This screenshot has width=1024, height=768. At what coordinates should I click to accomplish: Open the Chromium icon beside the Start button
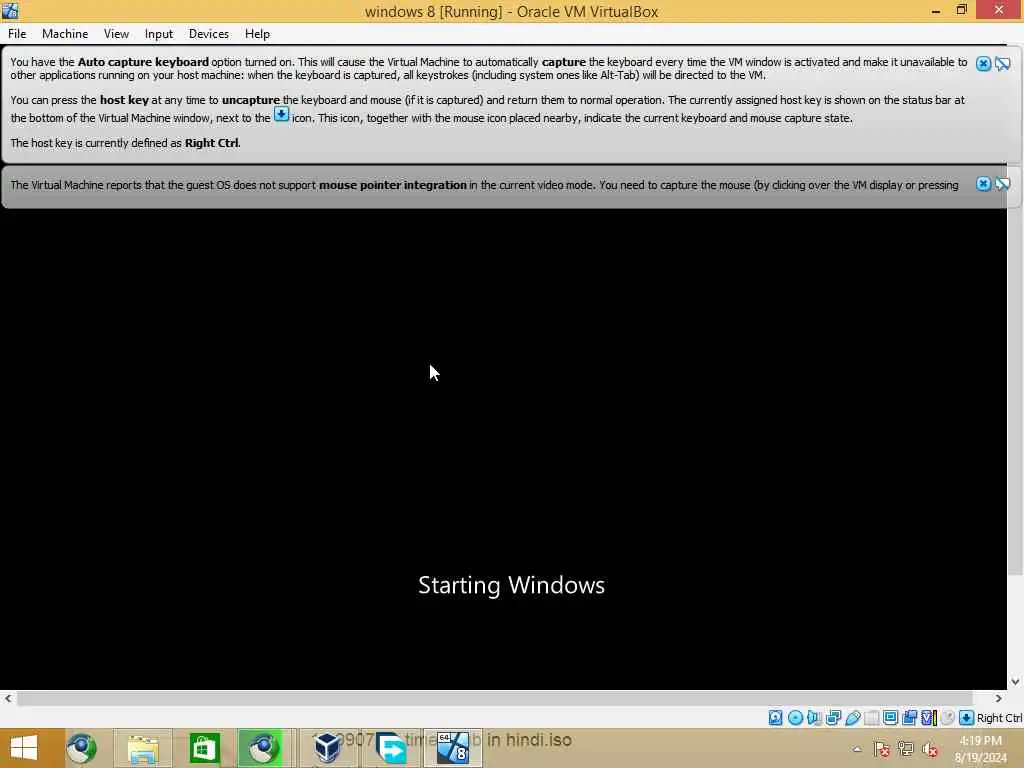click(x=82, y=748)
